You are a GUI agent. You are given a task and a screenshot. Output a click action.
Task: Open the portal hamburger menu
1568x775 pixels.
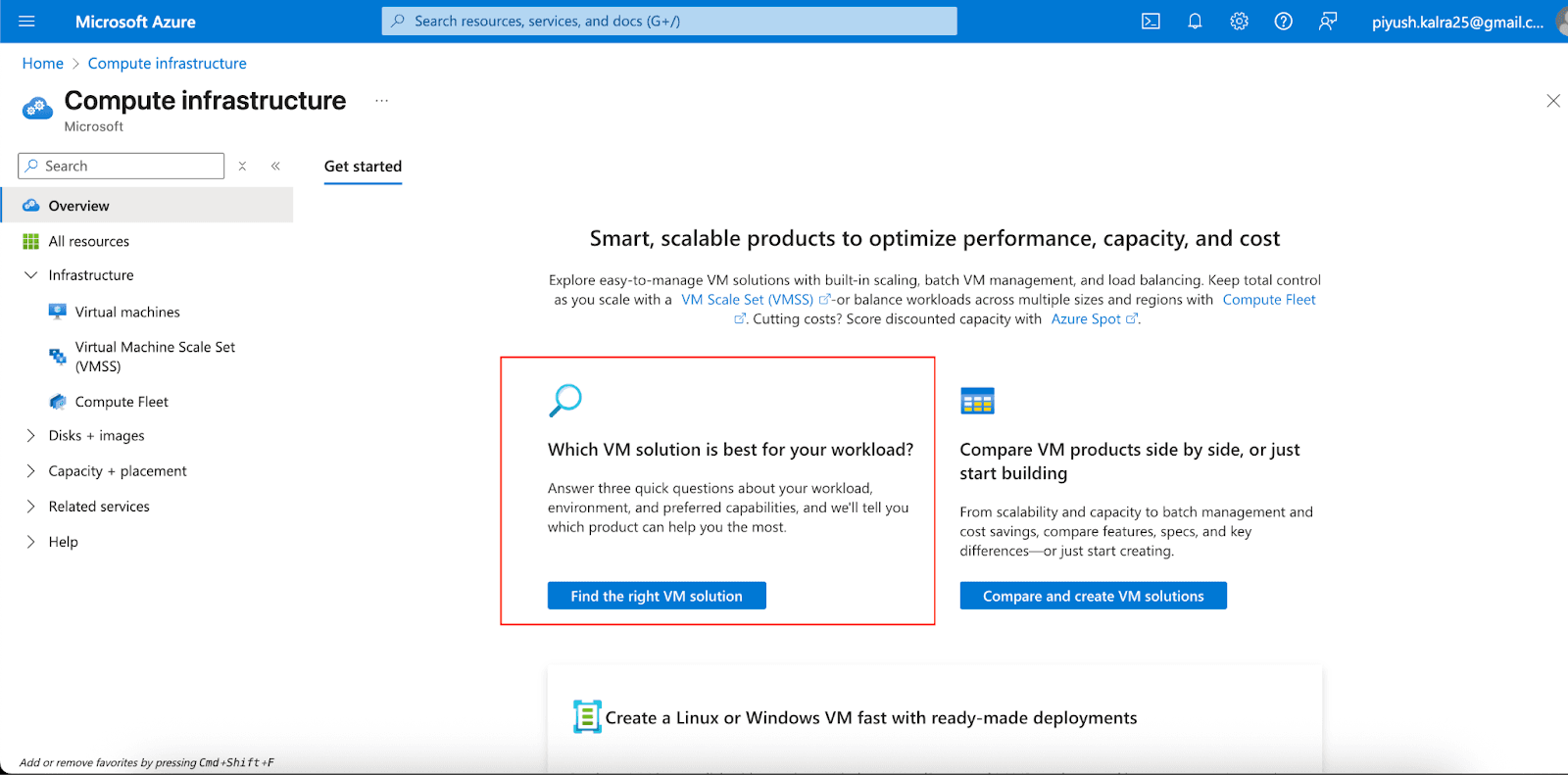tap(26, 22)
